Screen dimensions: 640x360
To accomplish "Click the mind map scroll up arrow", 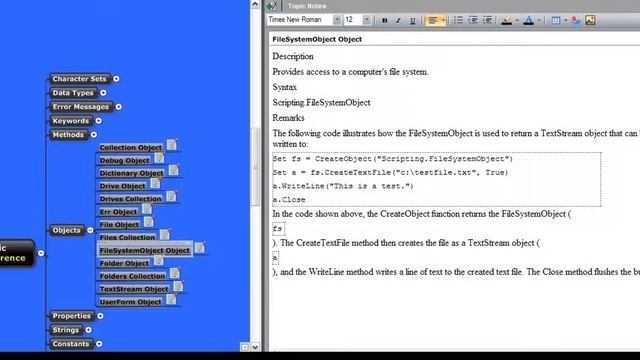I will pos(255,4).
